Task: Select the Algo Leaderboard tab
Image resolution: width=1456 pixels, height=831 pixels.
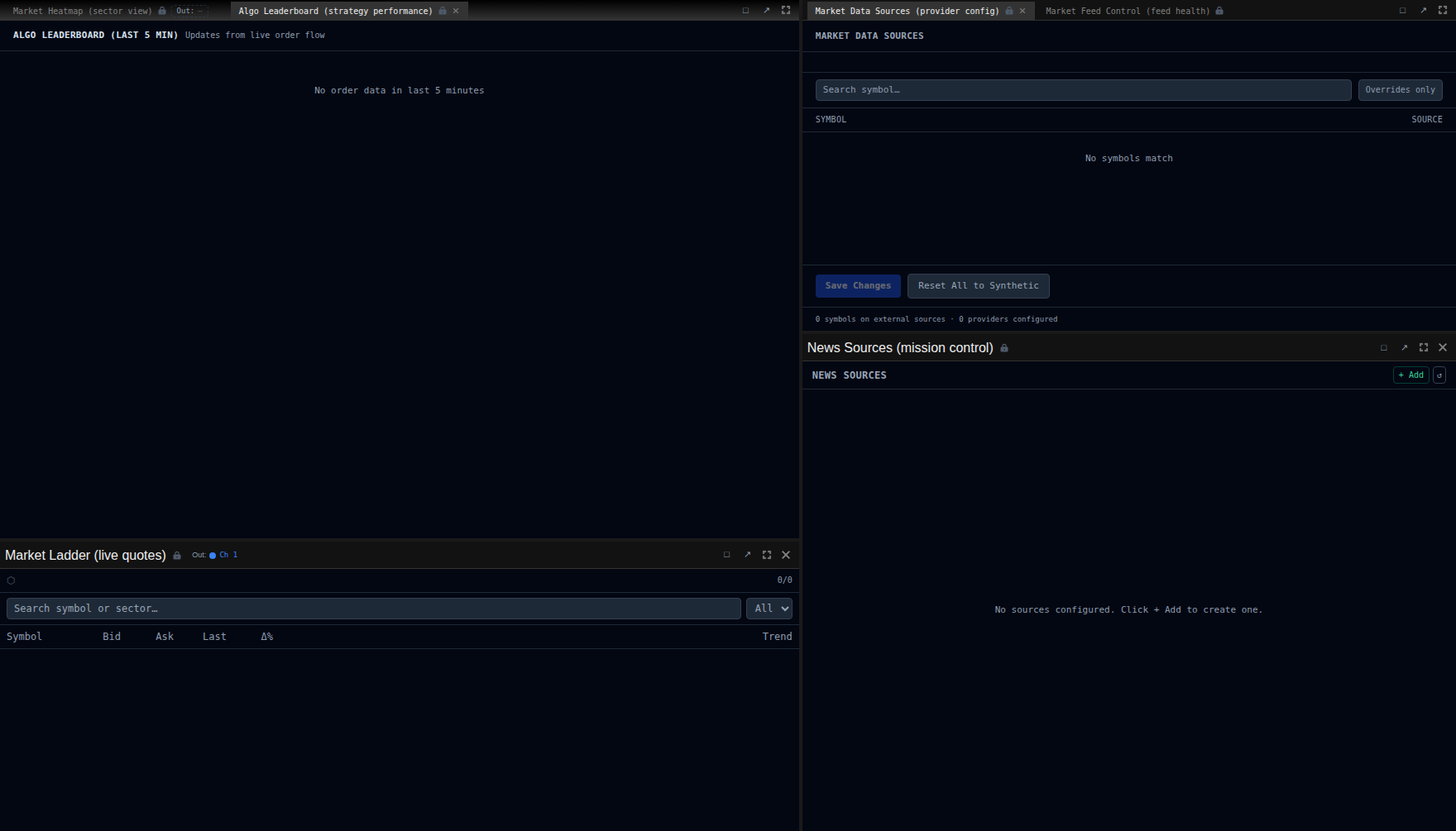Action: click(x=335, y=11)
